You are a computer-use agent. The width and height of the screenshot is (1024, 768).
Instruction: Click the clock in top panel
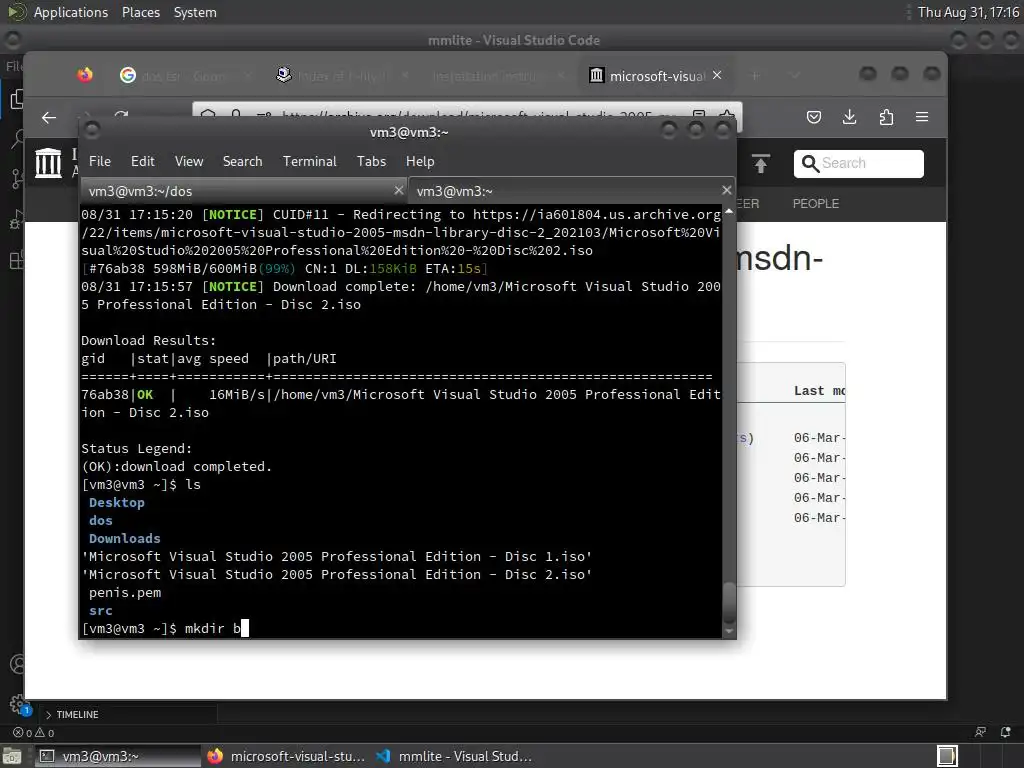point(968,12)
